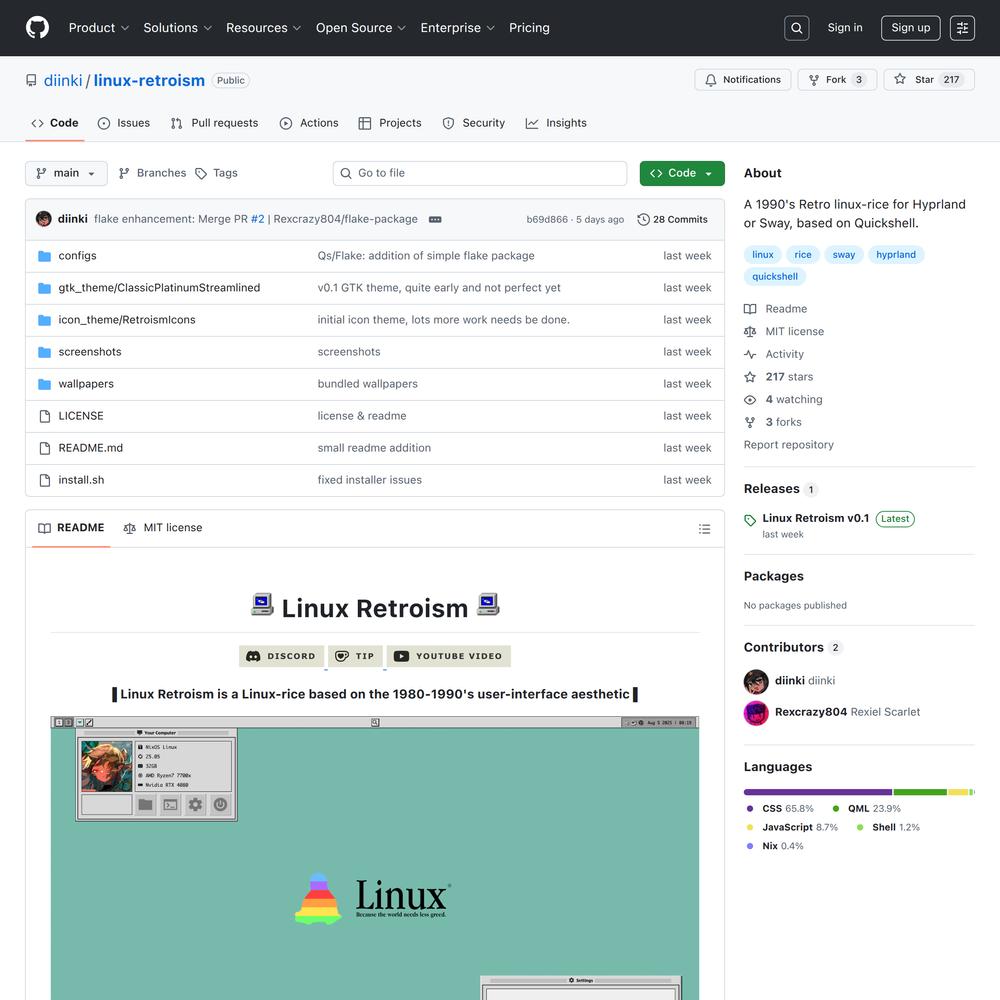Focus the Go to file search field
1000x1000 pixels.
[480, 173]
